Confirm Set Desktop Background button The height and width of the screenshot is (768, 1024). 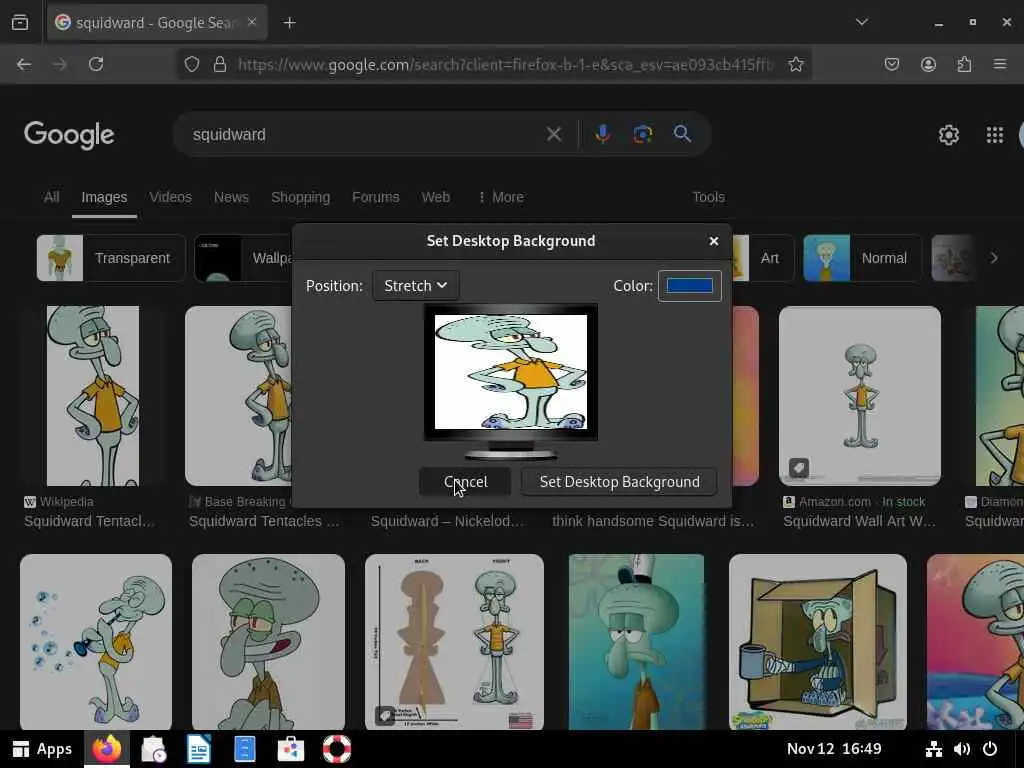(619, 482)
